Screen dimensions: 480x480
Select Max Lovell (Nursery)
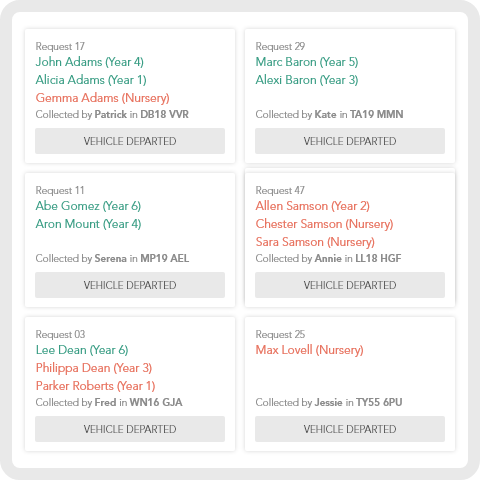click(310, 350)
